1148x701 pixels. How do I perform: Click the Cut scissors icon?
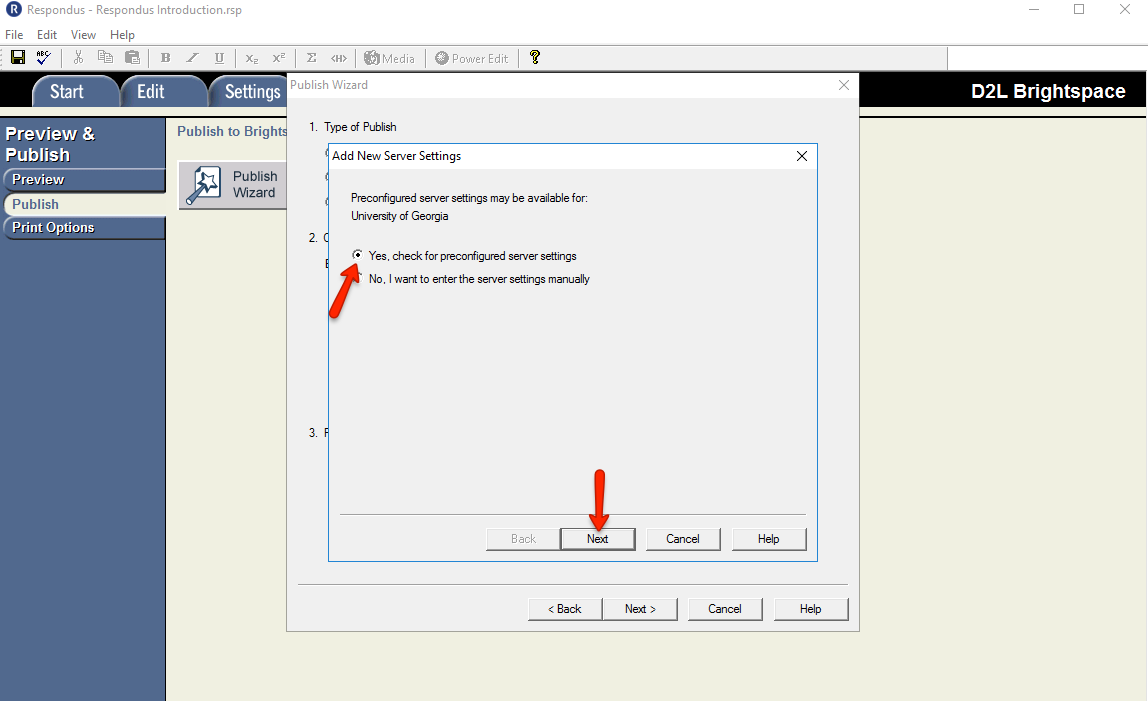point(78,57)
